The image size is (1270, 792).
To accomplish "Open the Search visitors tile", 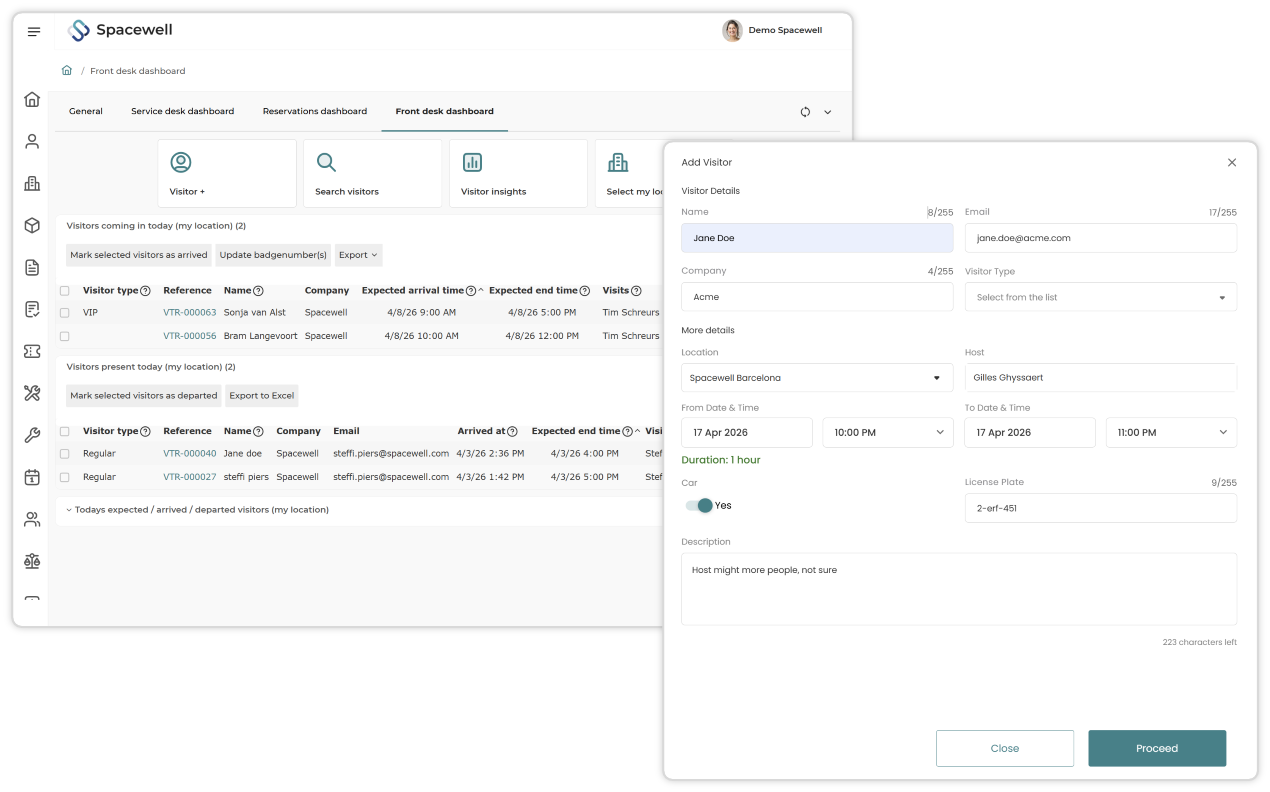I will [372, 173].
